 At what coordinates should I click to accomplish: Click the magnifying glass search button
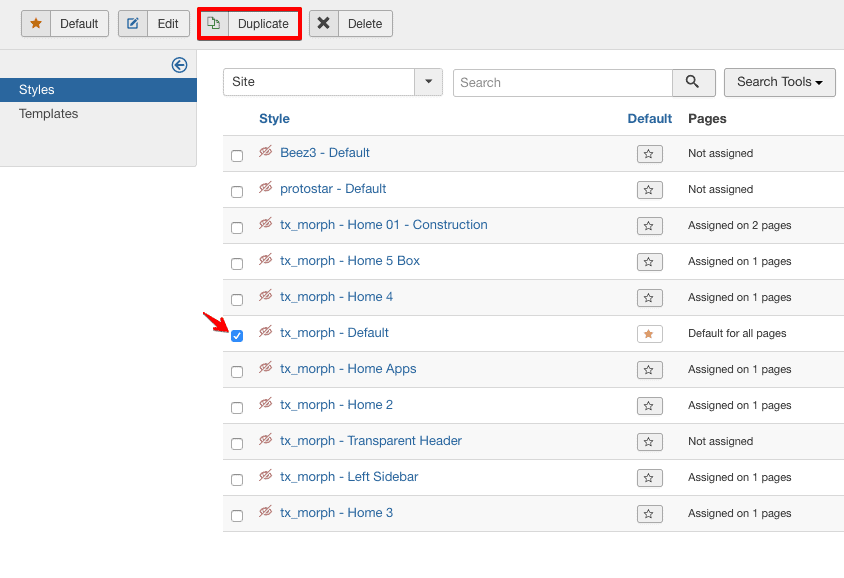coord(693,82)
